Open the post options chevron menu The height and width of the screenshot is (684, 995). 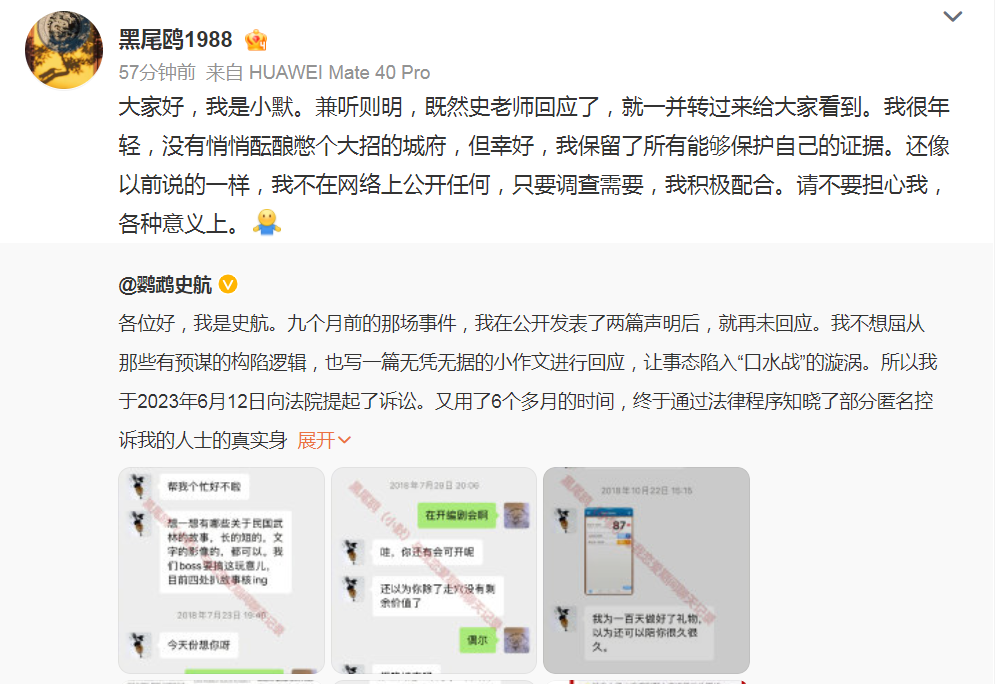pos(952,16)
